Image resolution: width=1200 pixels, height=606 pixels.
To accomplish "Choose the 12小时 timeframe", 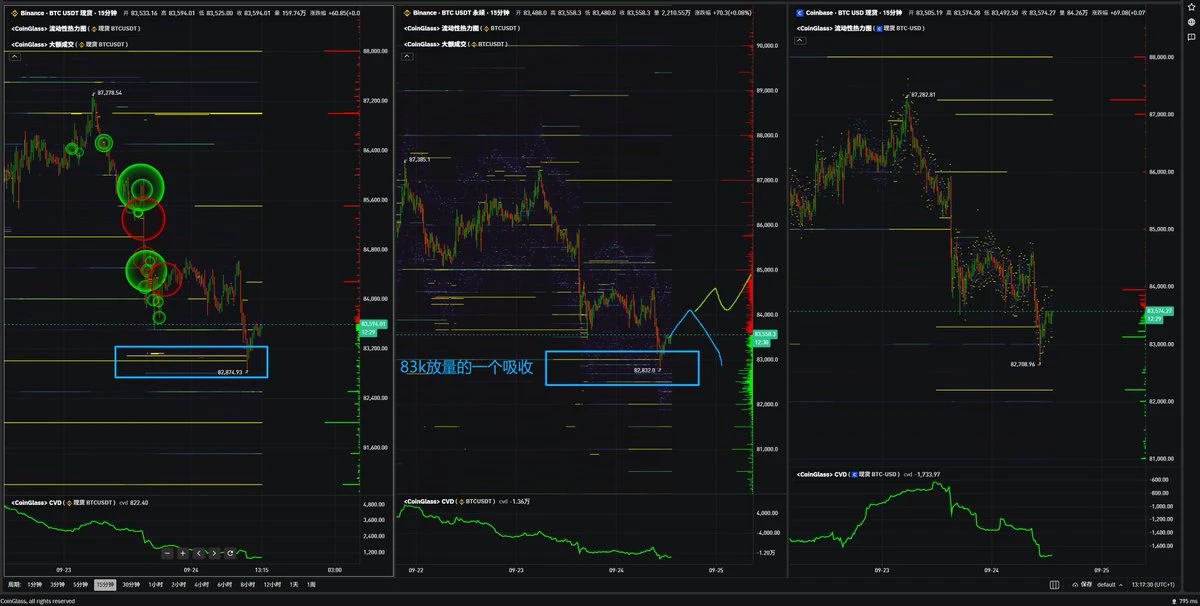I will 272,585.
